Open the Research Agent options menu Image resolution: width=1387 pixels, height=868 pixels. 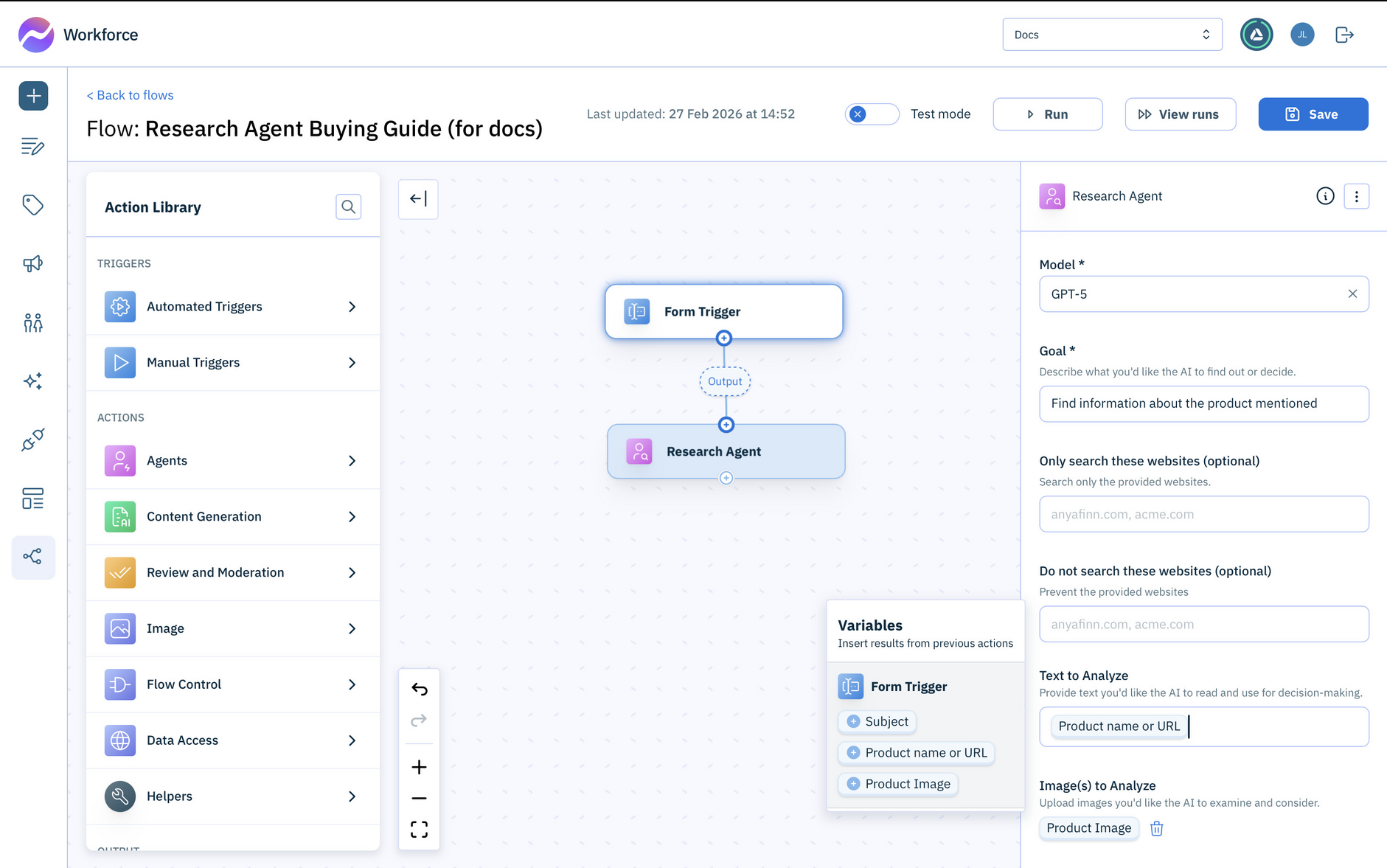pos(1357,196)
